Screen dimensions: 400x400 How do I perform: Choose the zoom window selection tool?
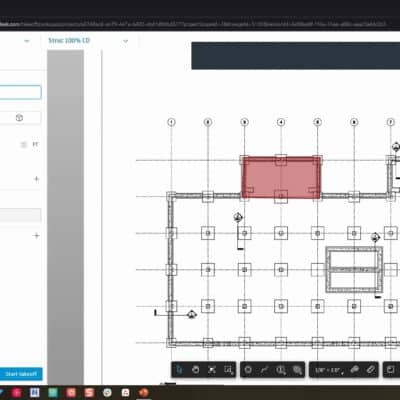point(228,370)
